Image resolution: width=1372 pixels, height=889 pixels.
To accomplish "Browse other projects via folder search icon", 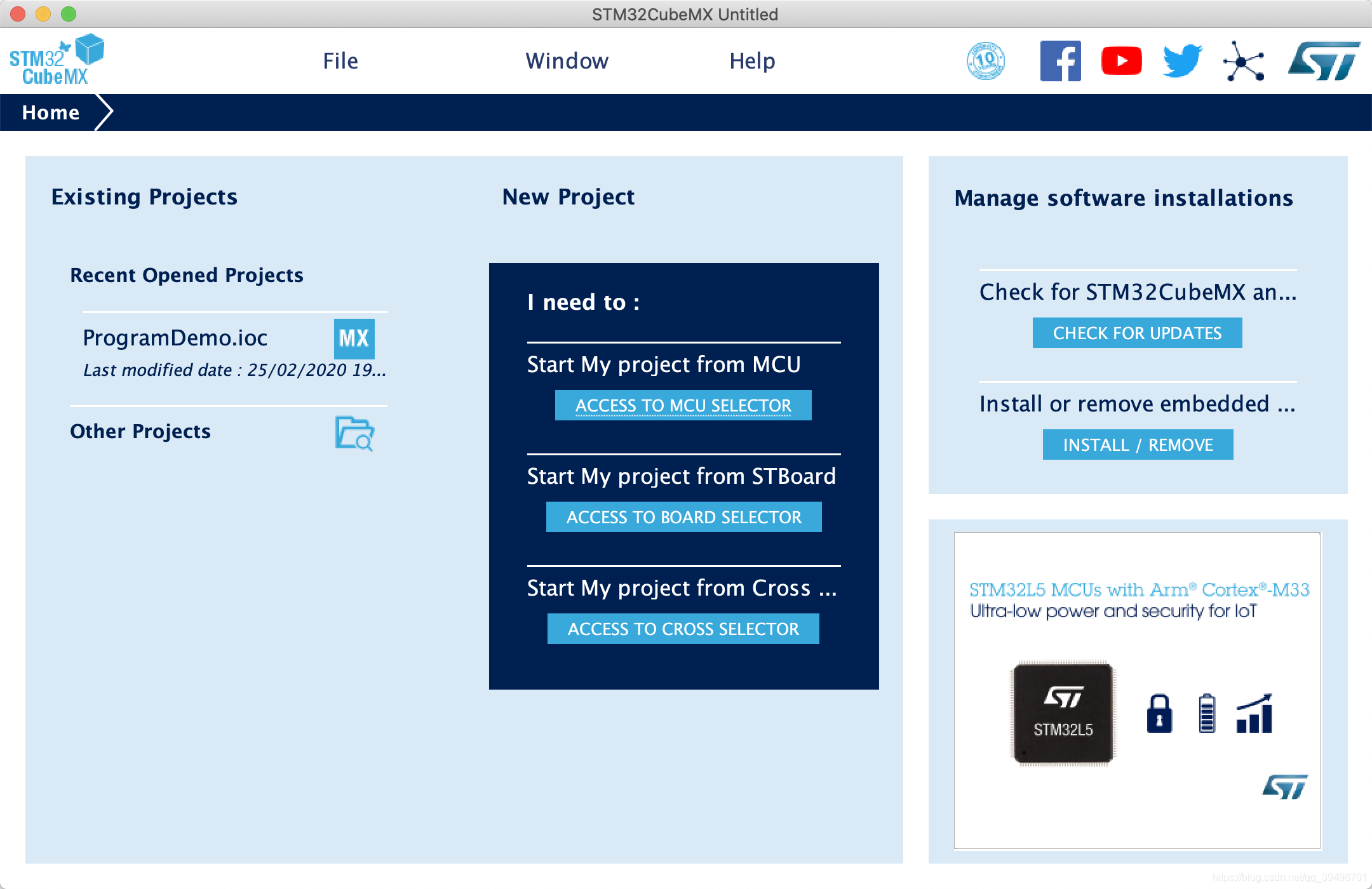I will click(354, 434).
